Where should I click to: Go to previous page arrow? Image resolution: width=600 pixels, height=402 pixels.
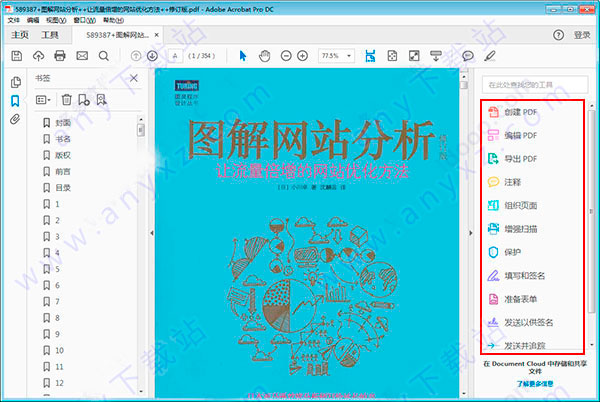136,56
